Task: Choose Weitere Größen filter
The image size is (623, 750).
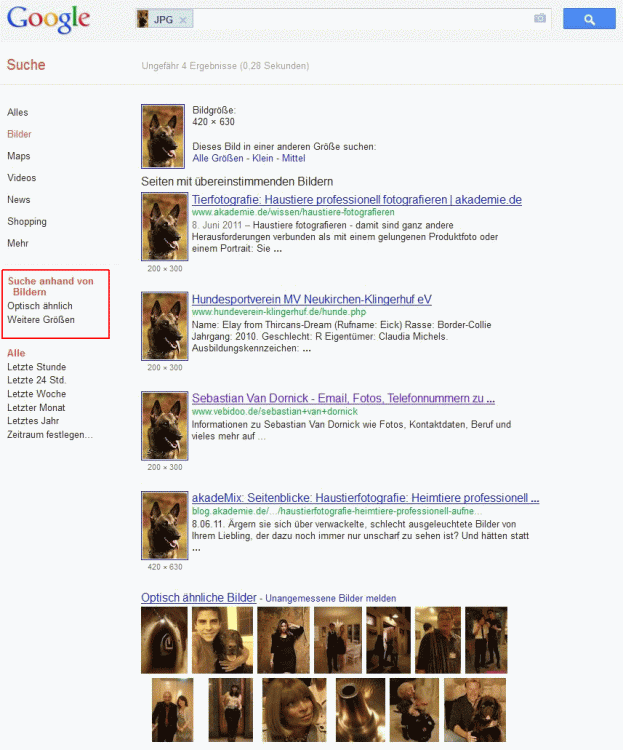Action: click(41, 320)
